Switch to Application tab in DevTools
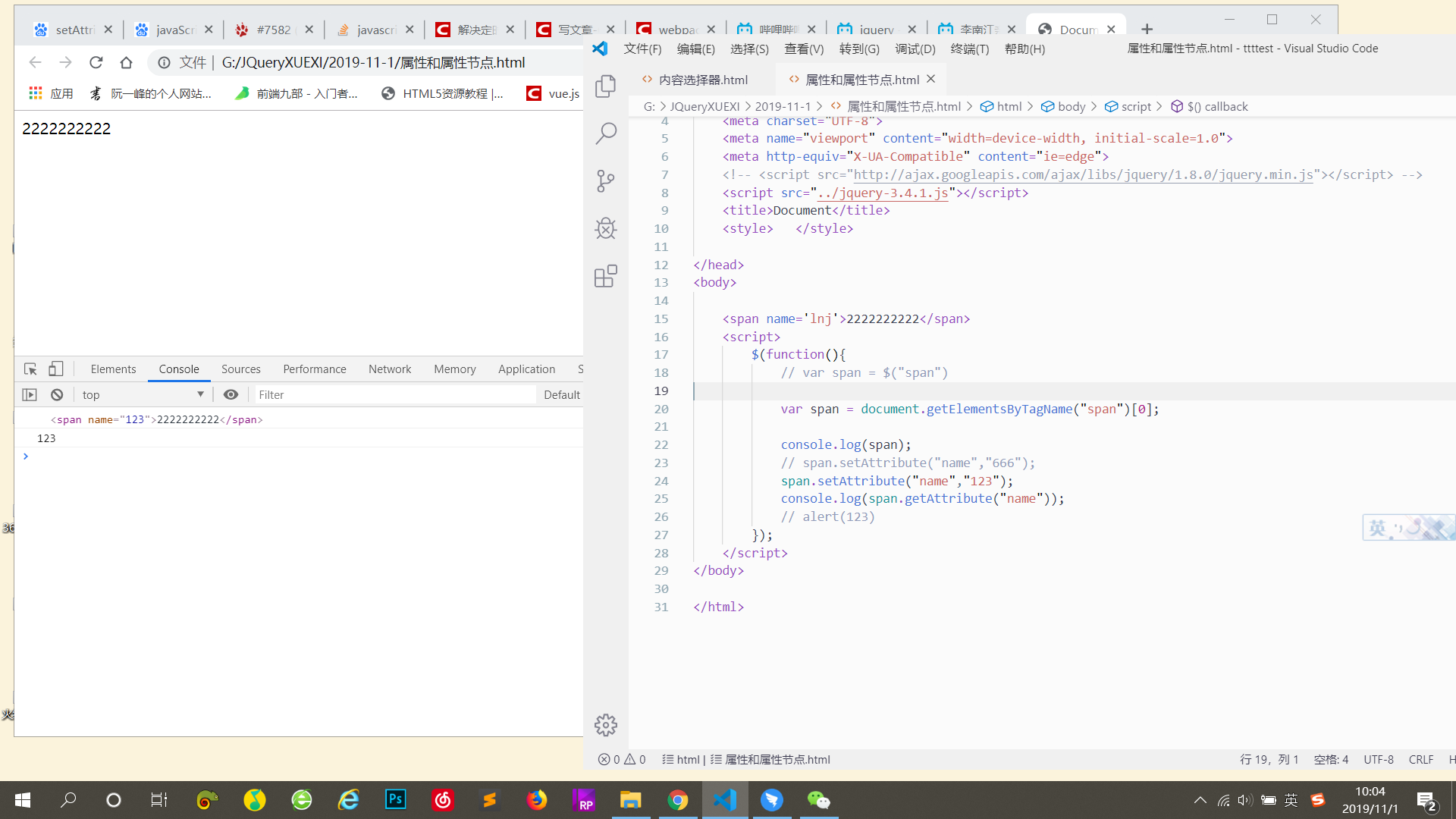Screen dimensions: 1456x819 pyautogui.click(x=526, y=369)
